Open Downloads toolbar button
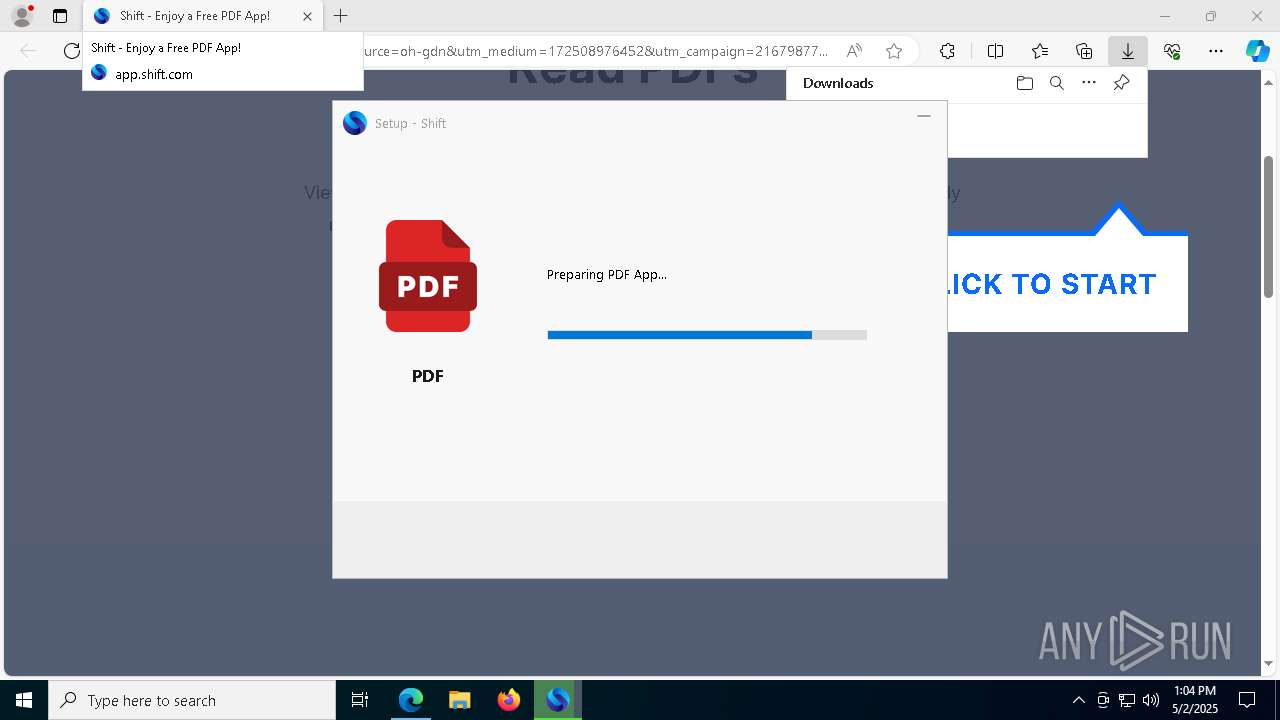This screenshot has width=1280, height=720. (1128, 51)
